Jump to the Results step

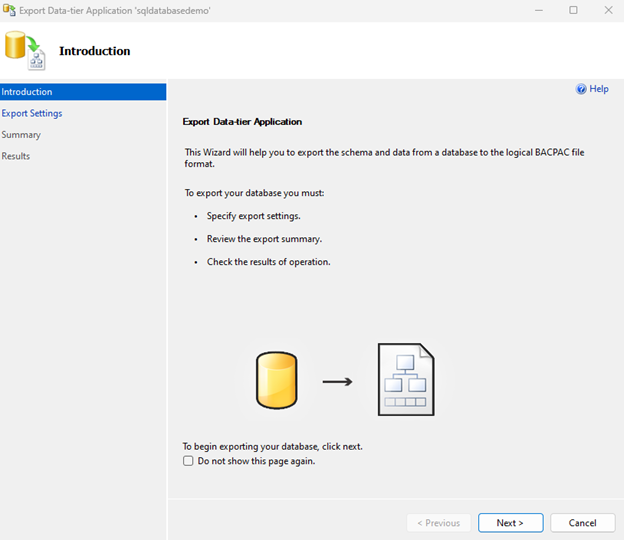pyautogui.click(x=16, y=156)
